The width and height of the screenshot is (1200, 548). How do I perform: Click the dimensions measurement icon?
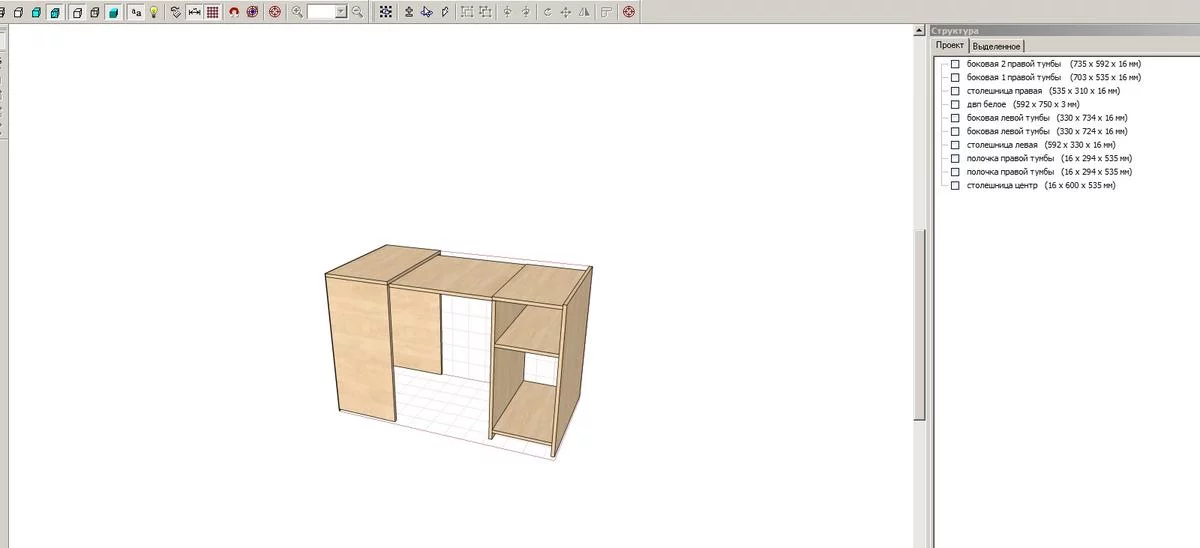pyautogui.click(x=194, y=12)
